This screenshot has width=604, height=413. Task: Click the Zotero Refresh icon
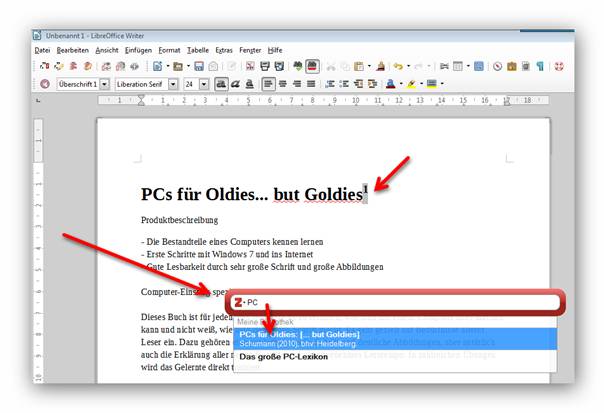(x=106, y=66)
